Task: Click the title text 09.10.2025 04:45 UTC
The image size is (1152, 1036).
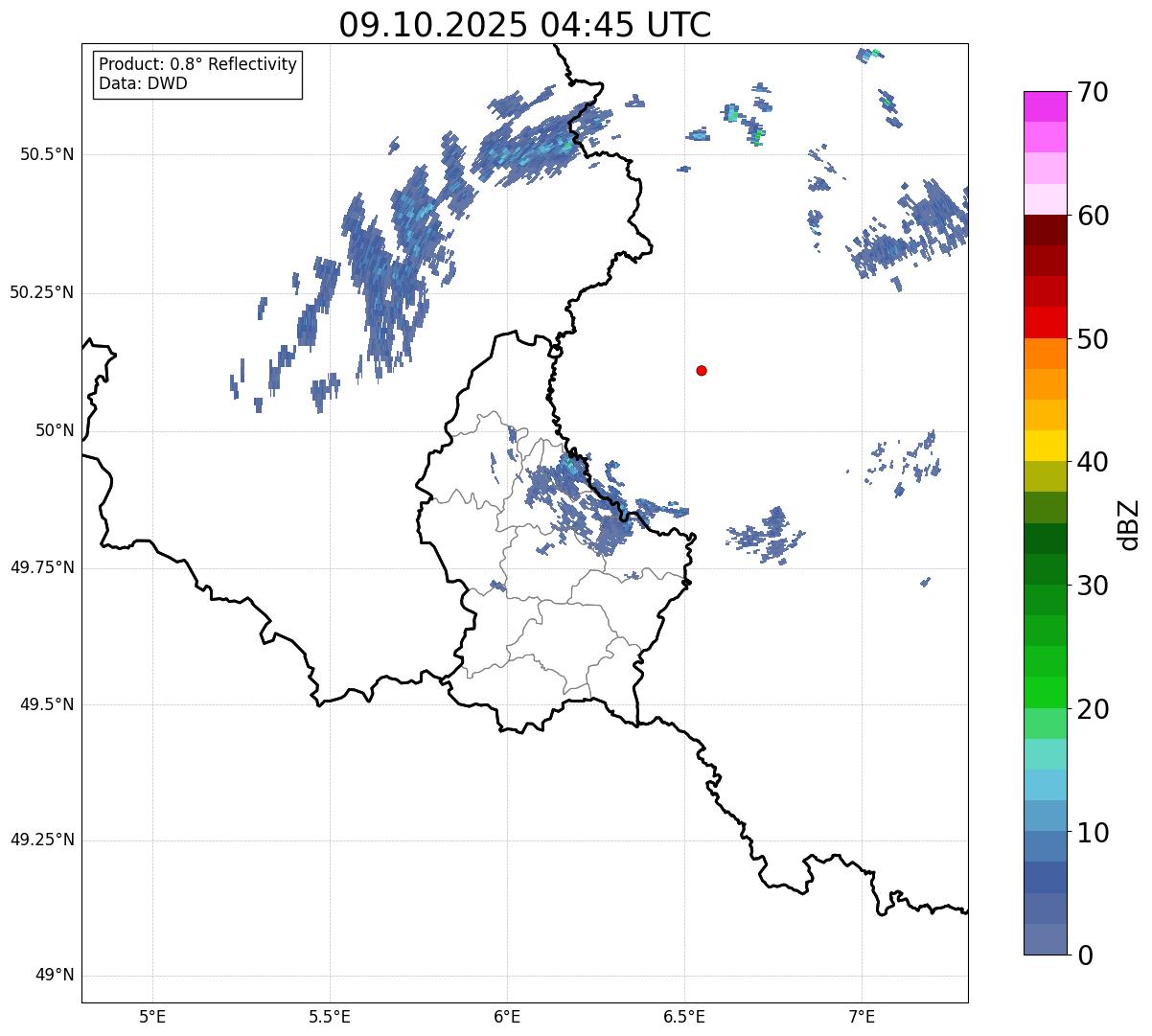Action: 525,25
